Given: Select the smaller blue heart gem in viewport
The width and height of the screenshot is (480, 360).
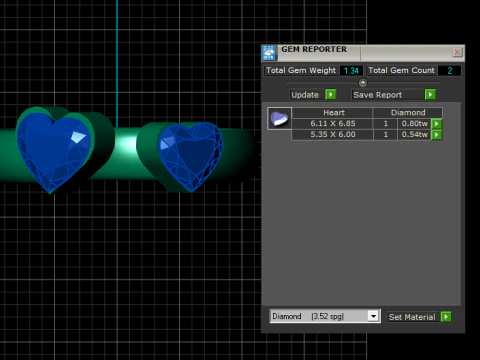Looking at the screenshot, I should [x=191, y=155].
